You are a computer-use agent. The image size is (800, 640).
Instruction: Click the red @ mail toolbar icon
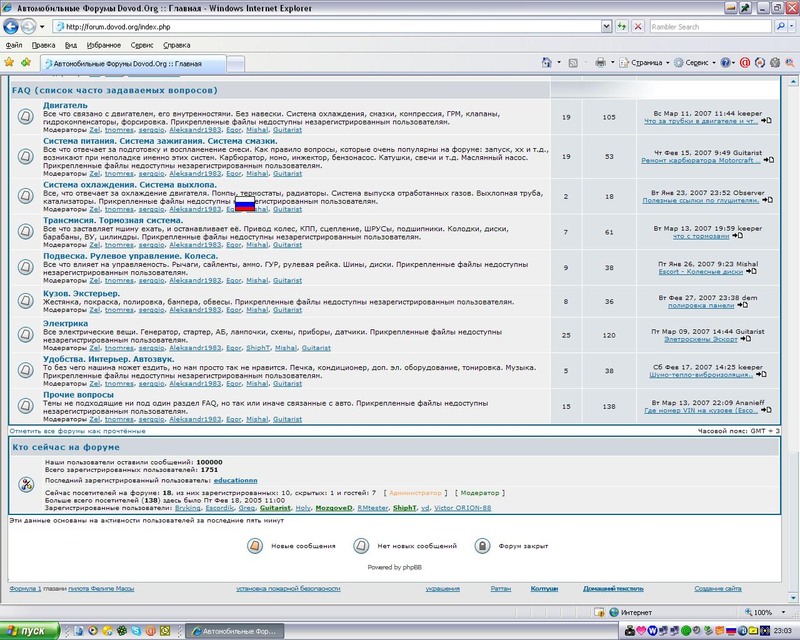coord(744,63)
